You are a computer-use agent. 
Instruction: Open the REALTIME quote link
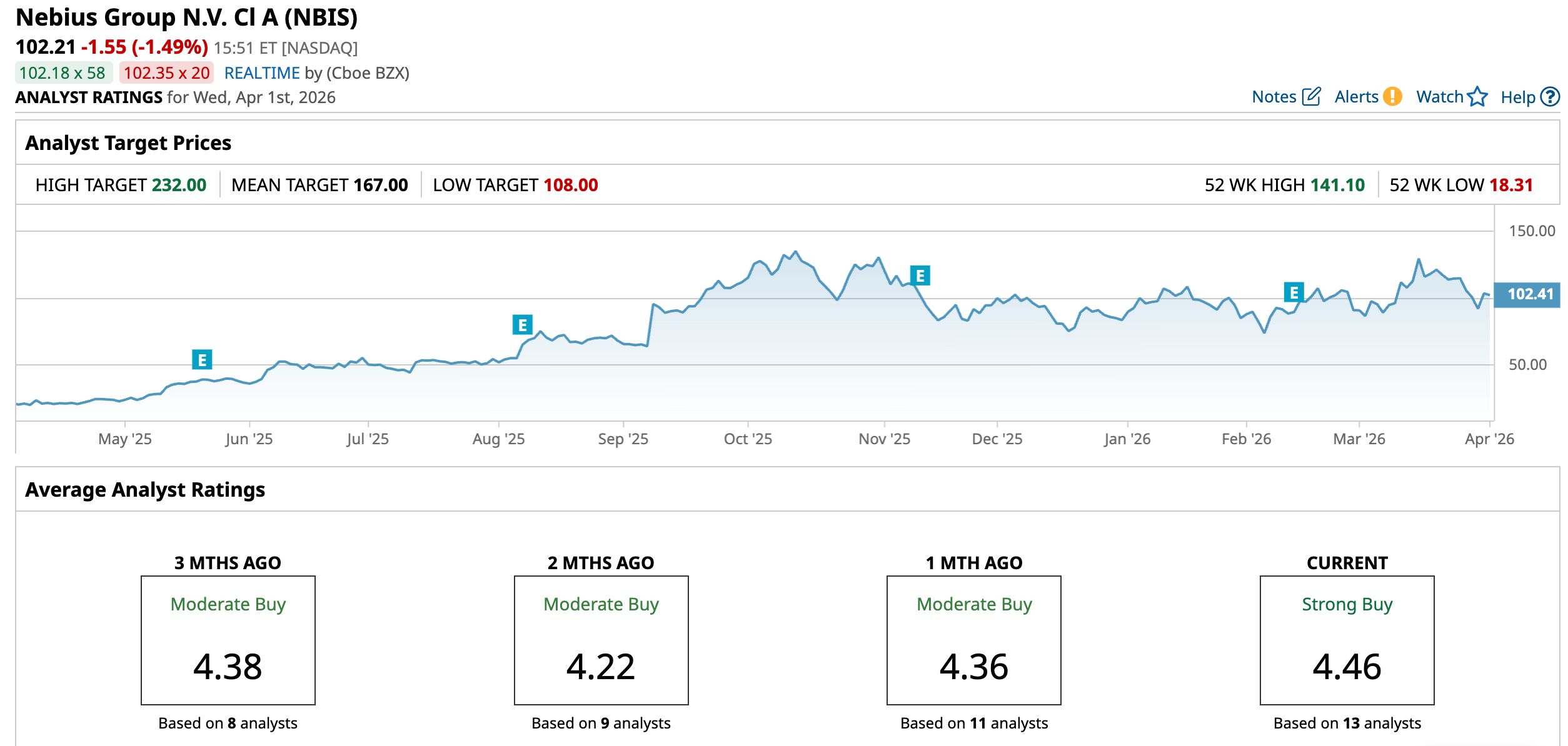coord(262,73)
